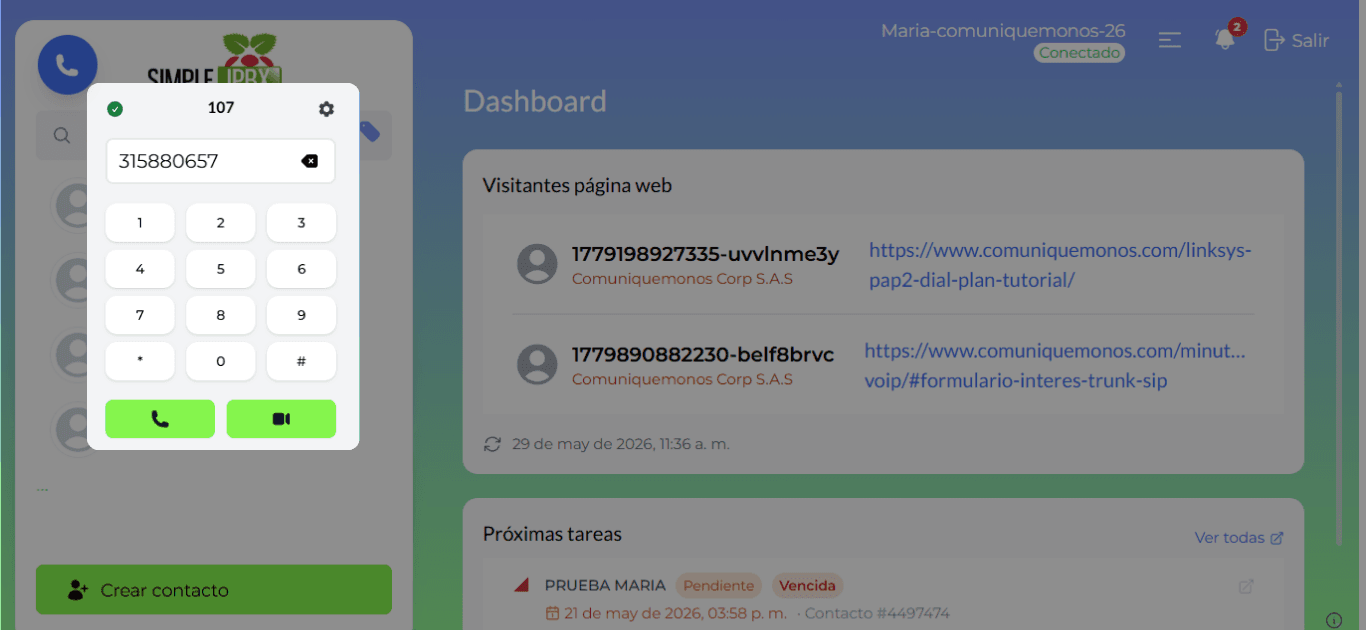Click Ver todas tasks link
Screen dimensions: 1366x630
[x=1239, y=538]
